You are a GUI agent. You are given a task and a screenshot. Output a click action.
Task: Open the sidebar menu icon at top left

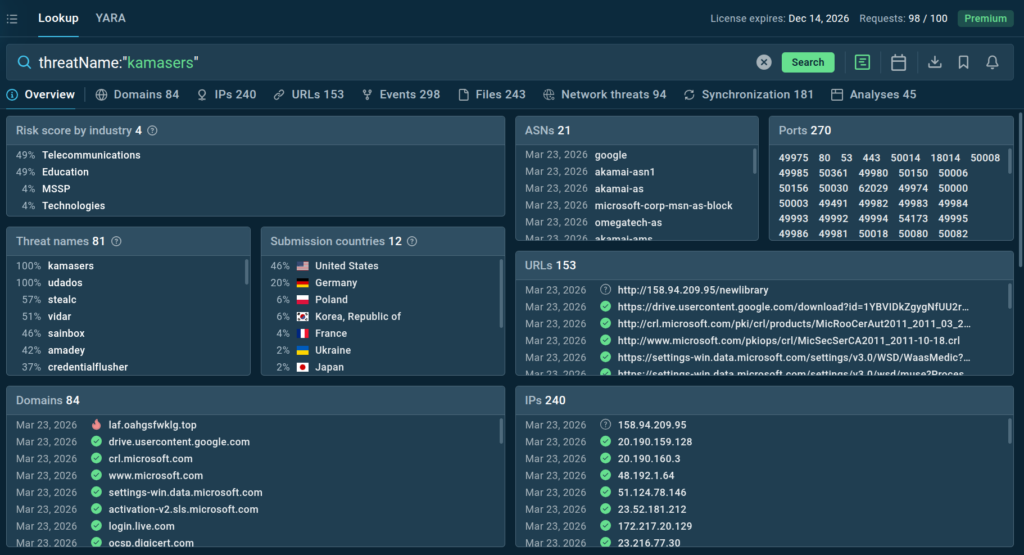tap(12, 18)
